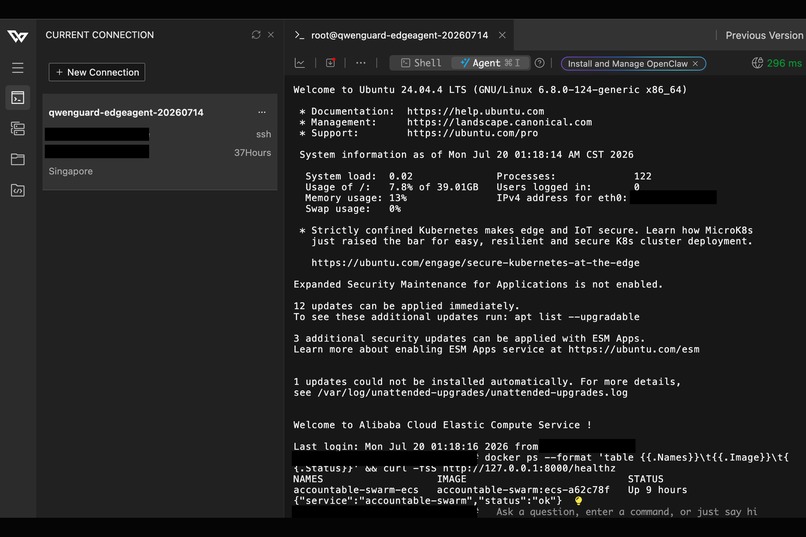
Task: Open more options for qwenguard-edgeagent-20260714
Action: click(262, 112)
